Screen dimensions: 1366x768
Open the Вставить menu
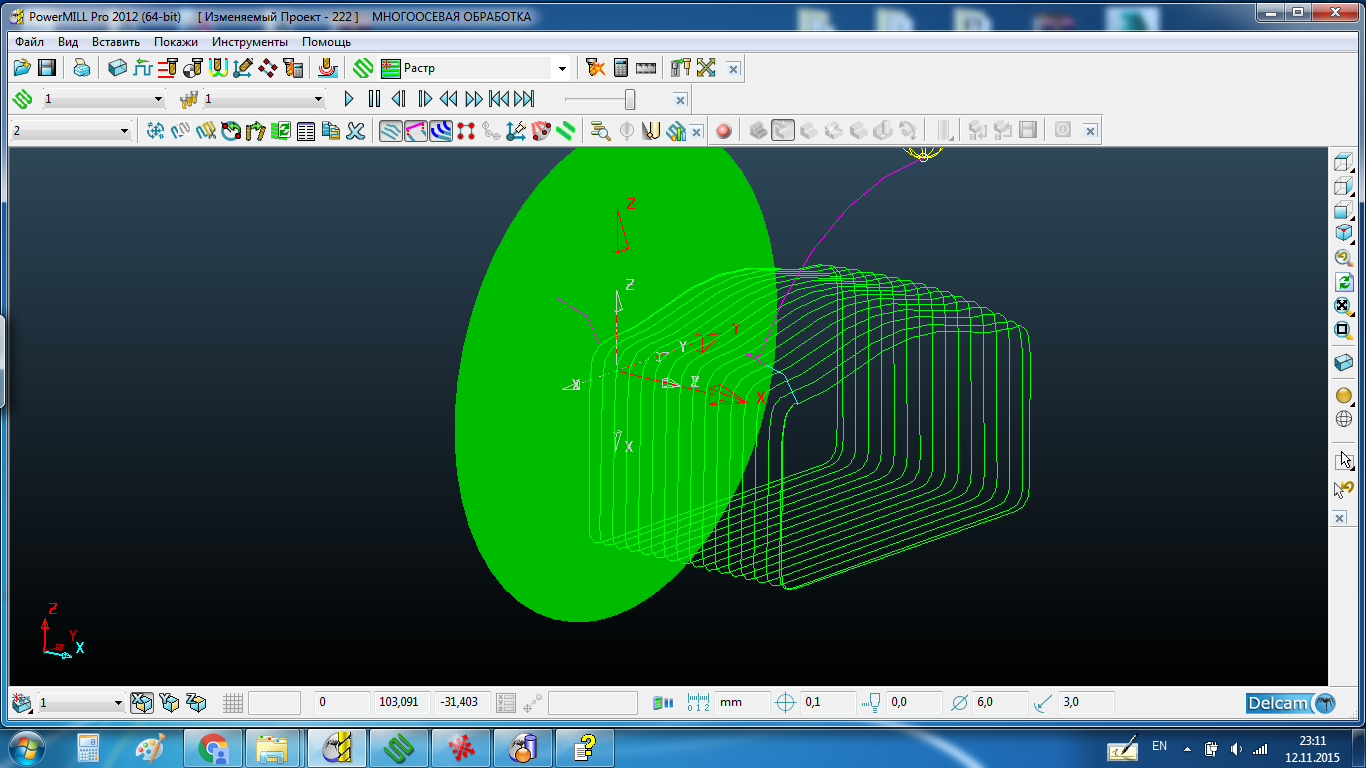coord(116,42)
